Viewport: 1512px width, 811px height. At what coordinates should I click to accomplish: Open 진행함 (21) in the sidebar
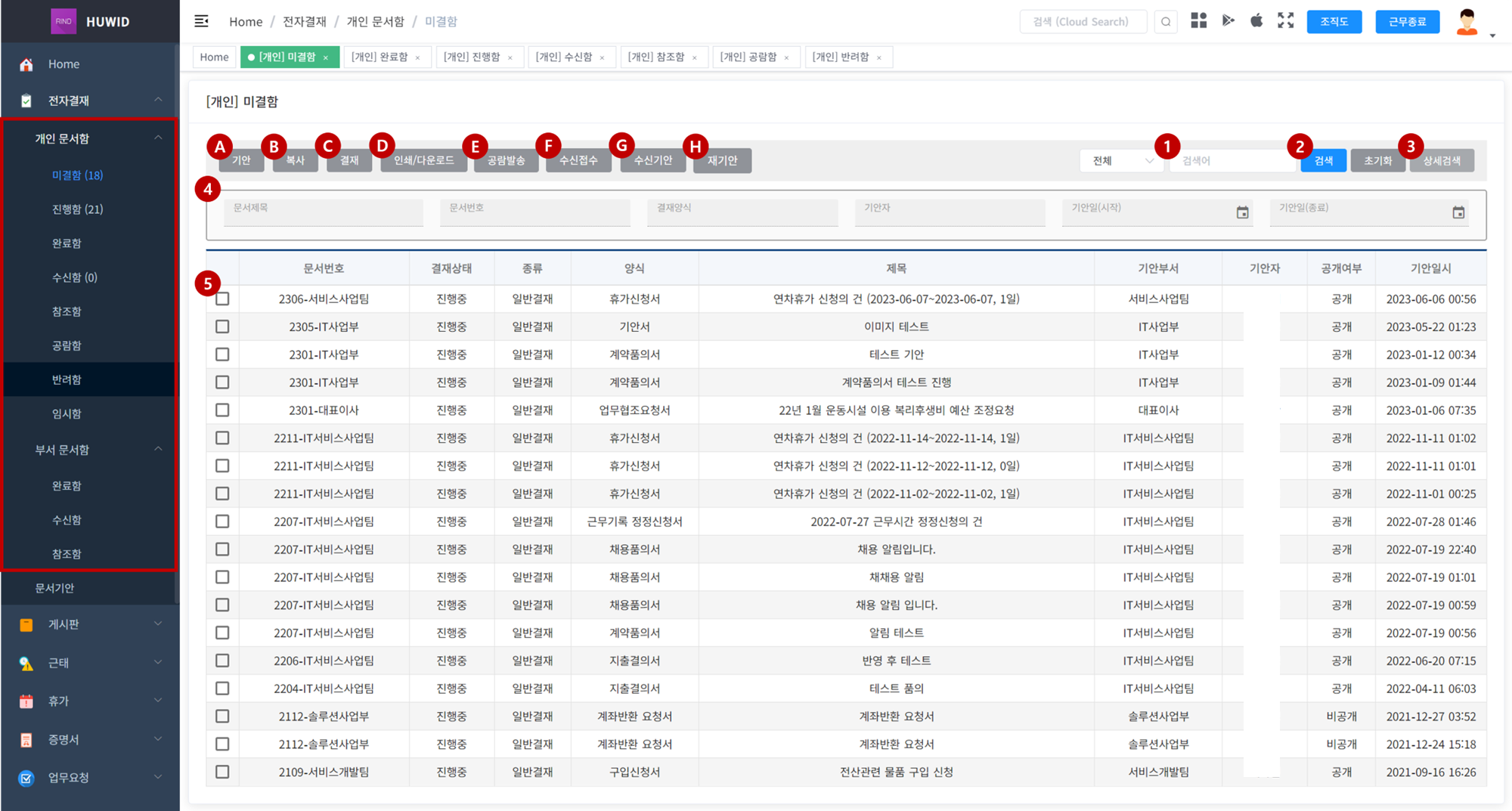point(77,209)
